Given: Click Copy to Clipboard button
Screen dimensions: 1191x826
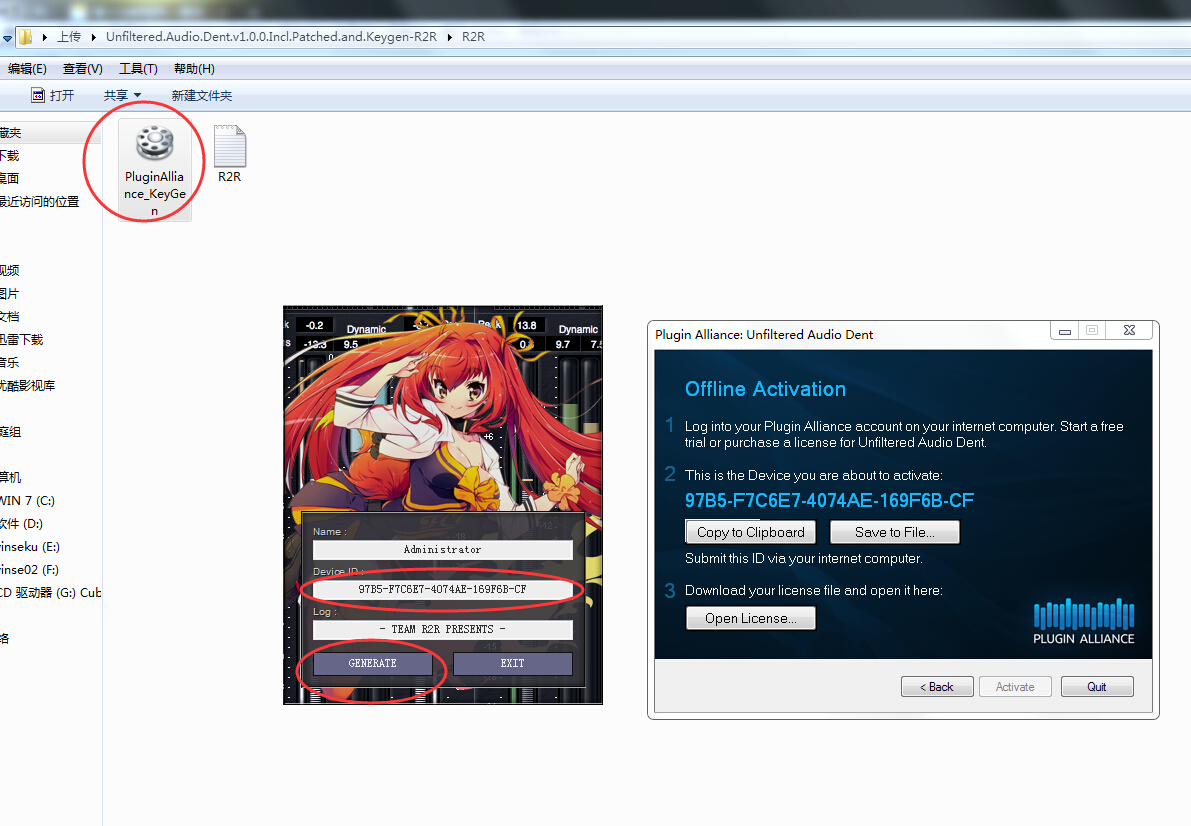Looking at the screenshot, I should pos(750,532).
